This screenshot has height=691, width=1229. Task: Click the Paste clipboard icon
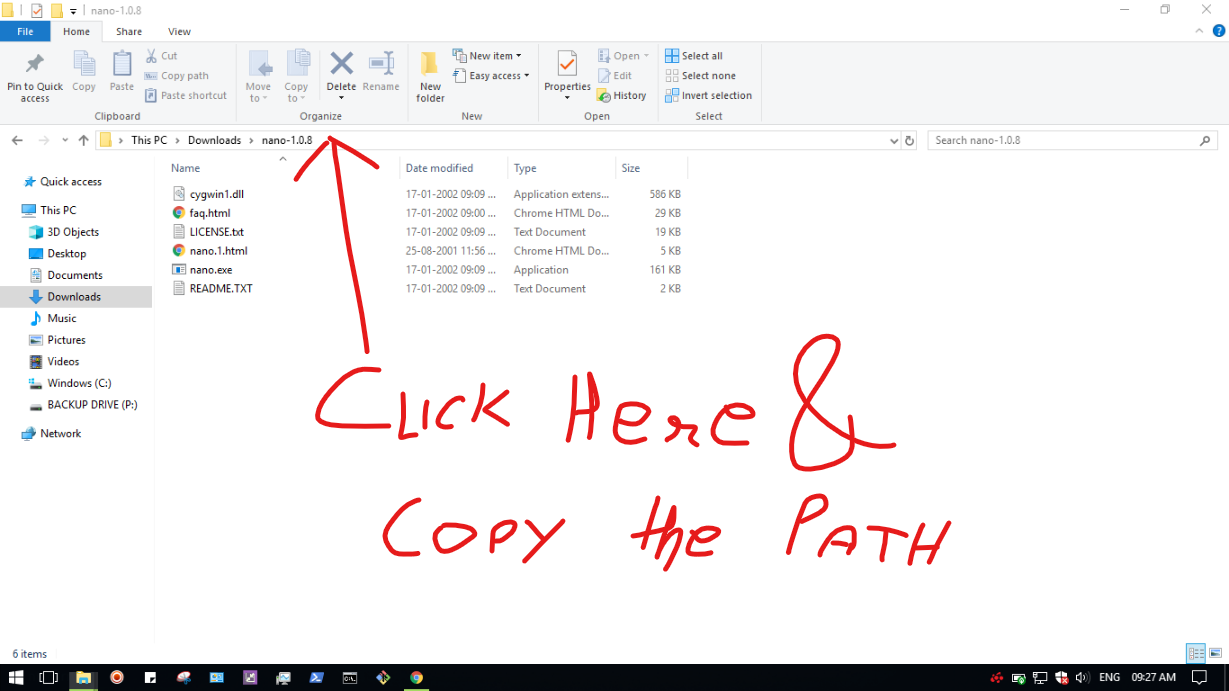tap(122, 64)
